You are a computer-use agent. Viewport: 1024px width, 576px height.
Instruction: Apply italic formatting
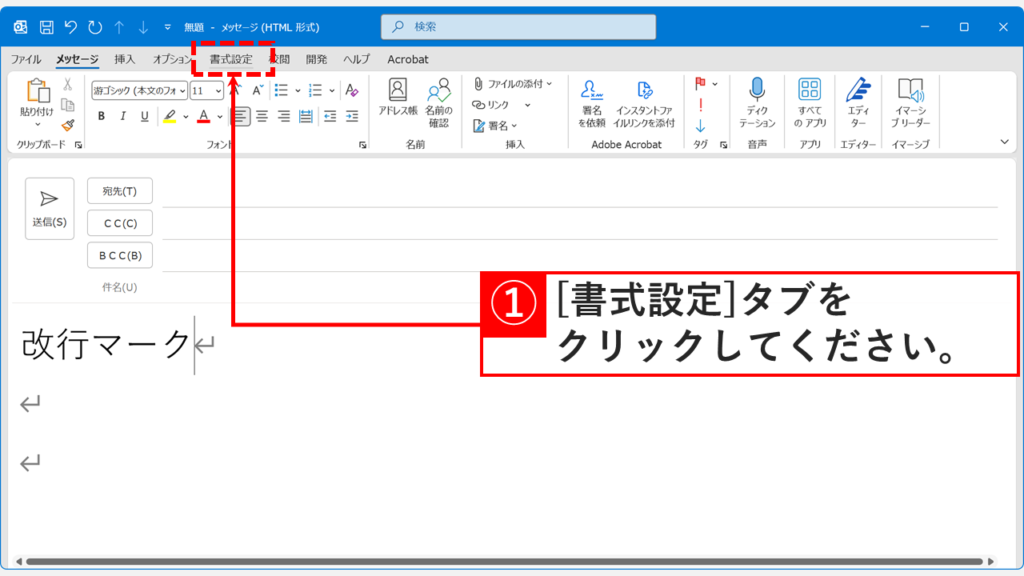[x=123, y=117]
